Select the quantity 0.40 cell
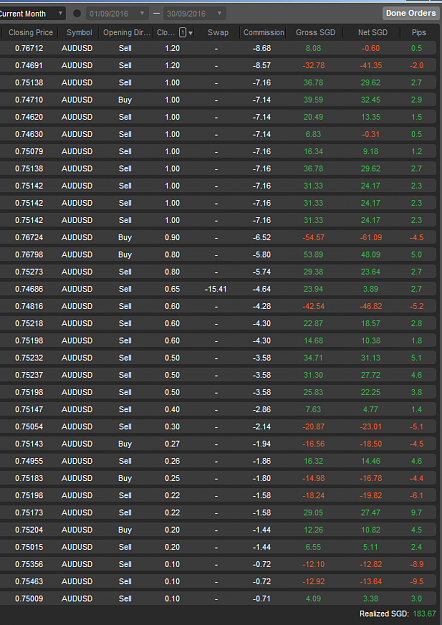Viewport: 442px width, 625px height. (x=172, y=409)
